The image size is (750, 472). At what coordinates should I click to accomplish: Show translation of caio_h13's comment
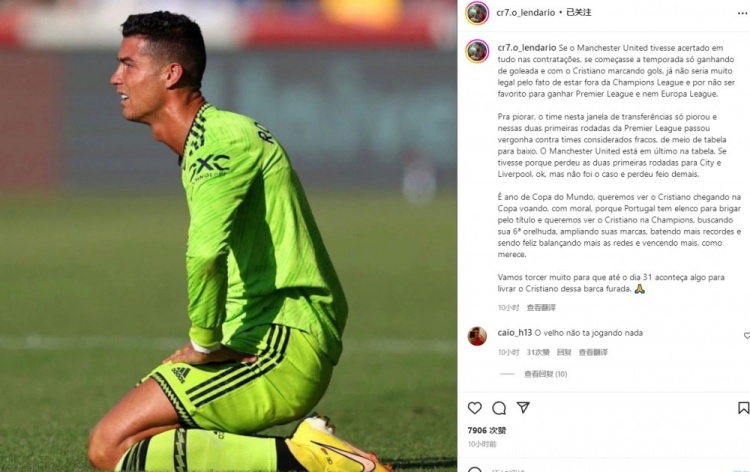click(x=593, y=352)
